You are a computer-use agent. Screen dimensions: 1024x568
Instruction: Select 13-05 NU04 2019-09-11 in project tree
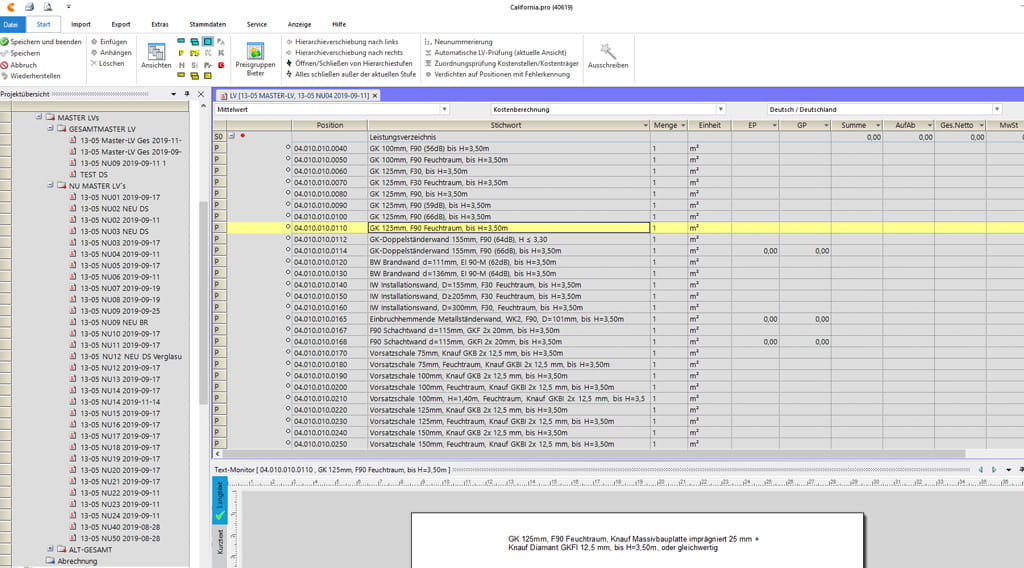tap(119, 254)
